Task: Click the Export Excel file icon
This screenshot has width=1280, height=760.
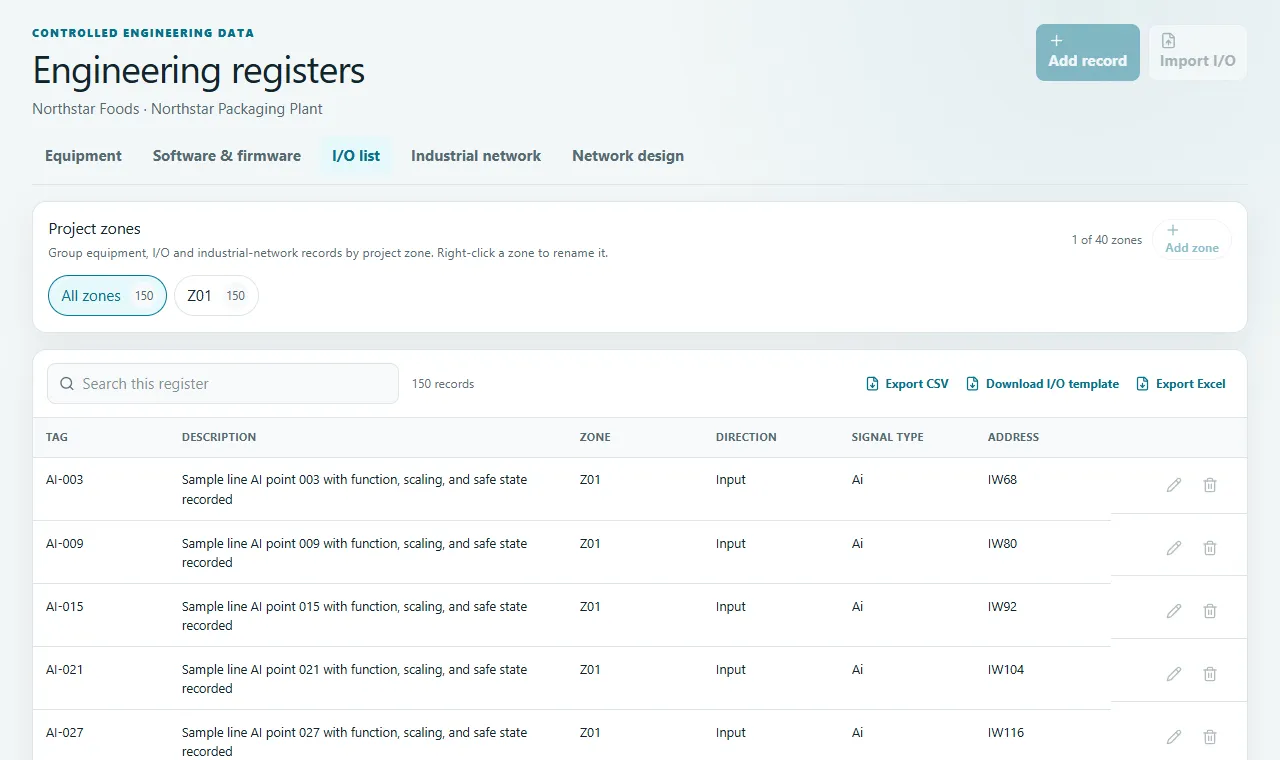Action: pos(1143,384)
